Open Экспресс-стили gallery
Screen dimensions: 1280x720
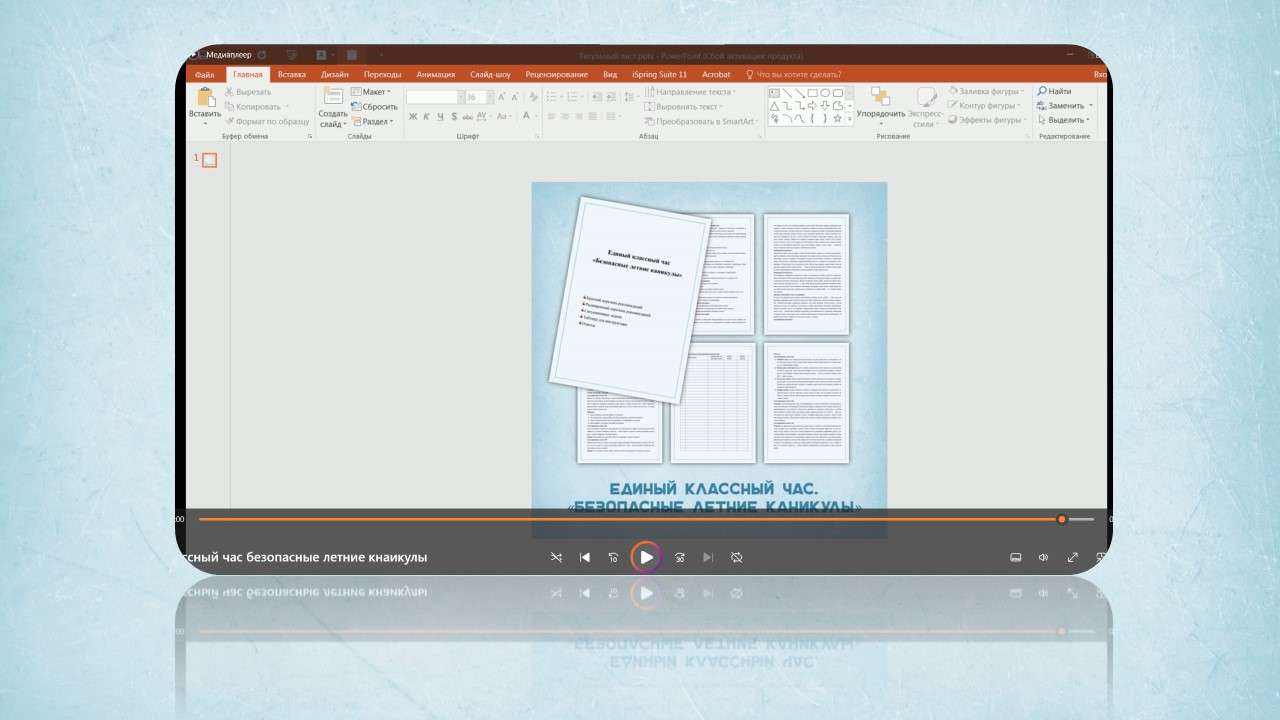(926, 107)
